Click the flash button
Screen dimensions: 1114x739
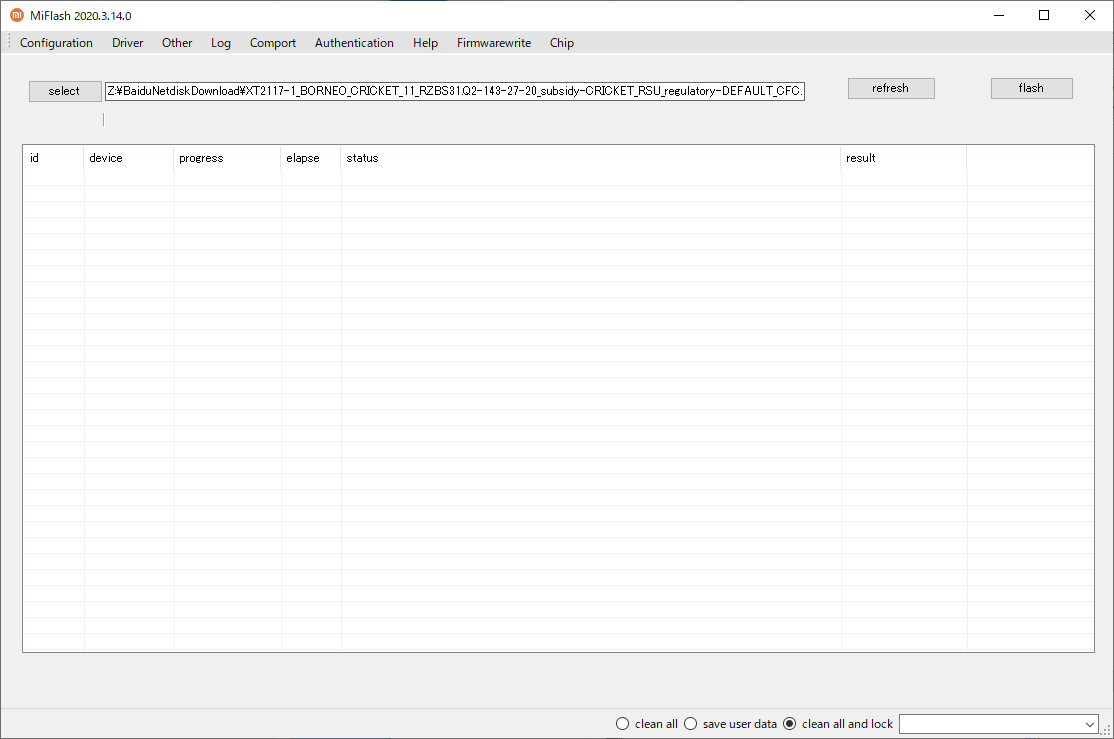(1032, 88)
